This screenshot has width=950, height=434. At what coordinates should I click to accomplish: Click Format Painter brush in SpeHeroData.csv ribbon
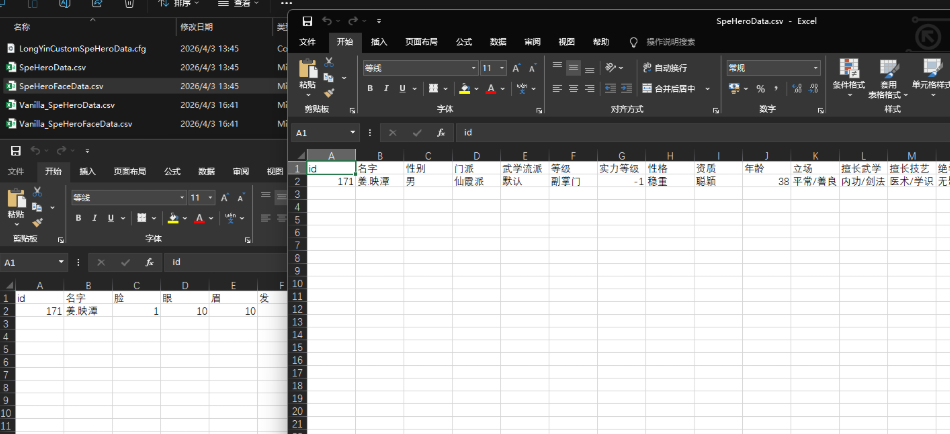[329, 92]
